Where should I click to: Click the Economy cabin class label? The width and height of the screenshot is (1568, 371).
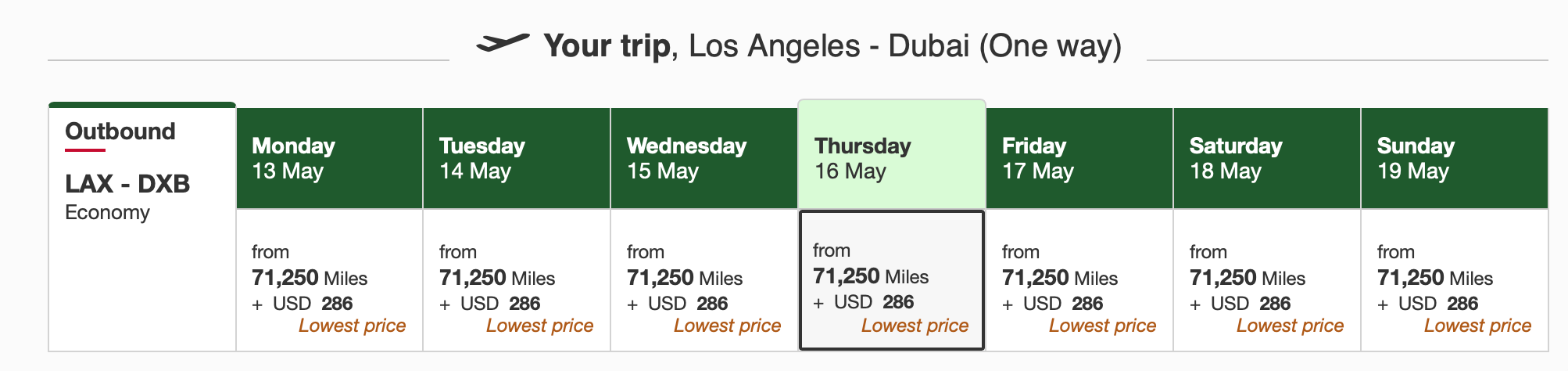(x=107, y=213)
